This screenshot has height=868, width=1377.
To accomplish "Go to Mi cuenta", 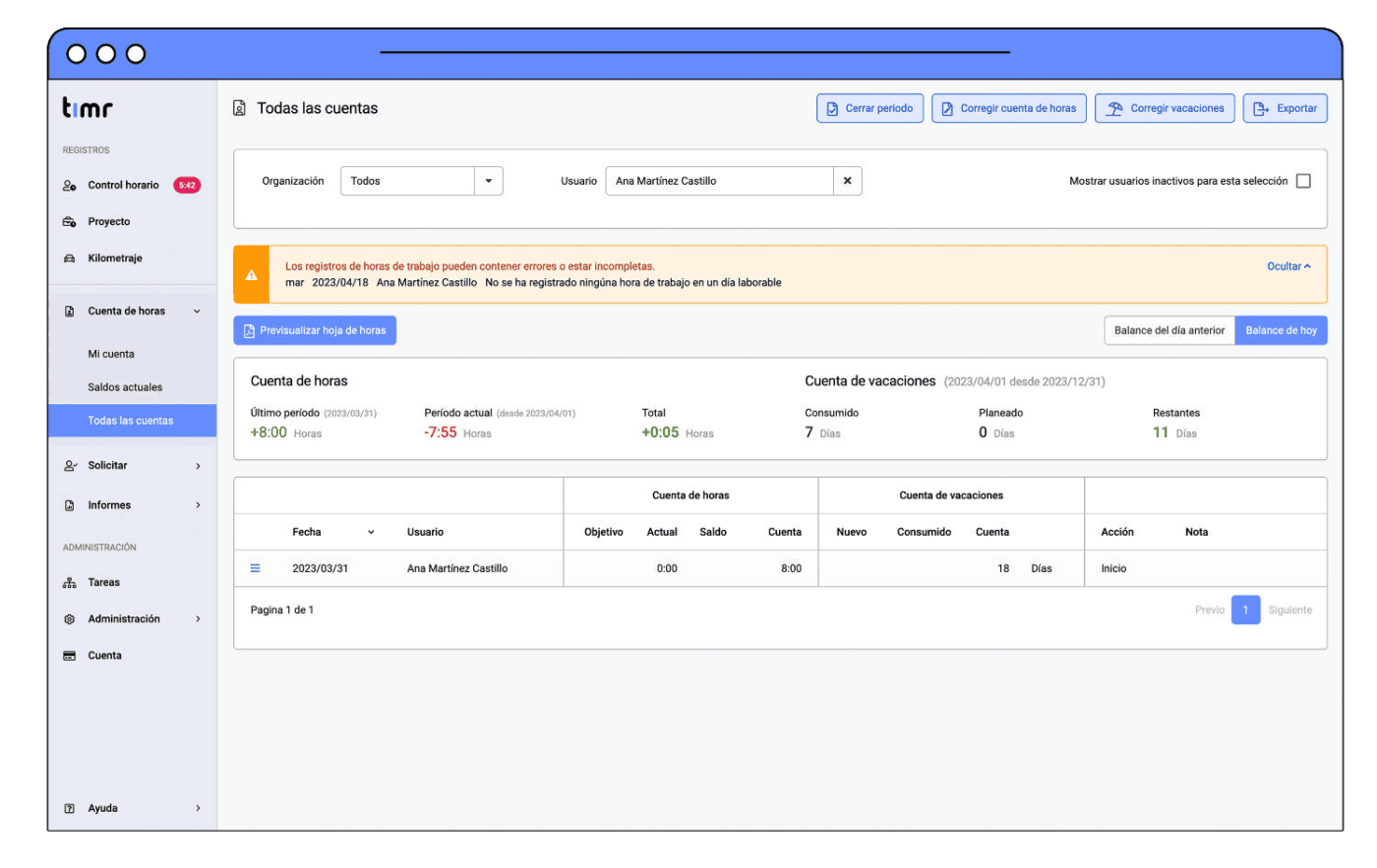I will [x=111, y=354].
